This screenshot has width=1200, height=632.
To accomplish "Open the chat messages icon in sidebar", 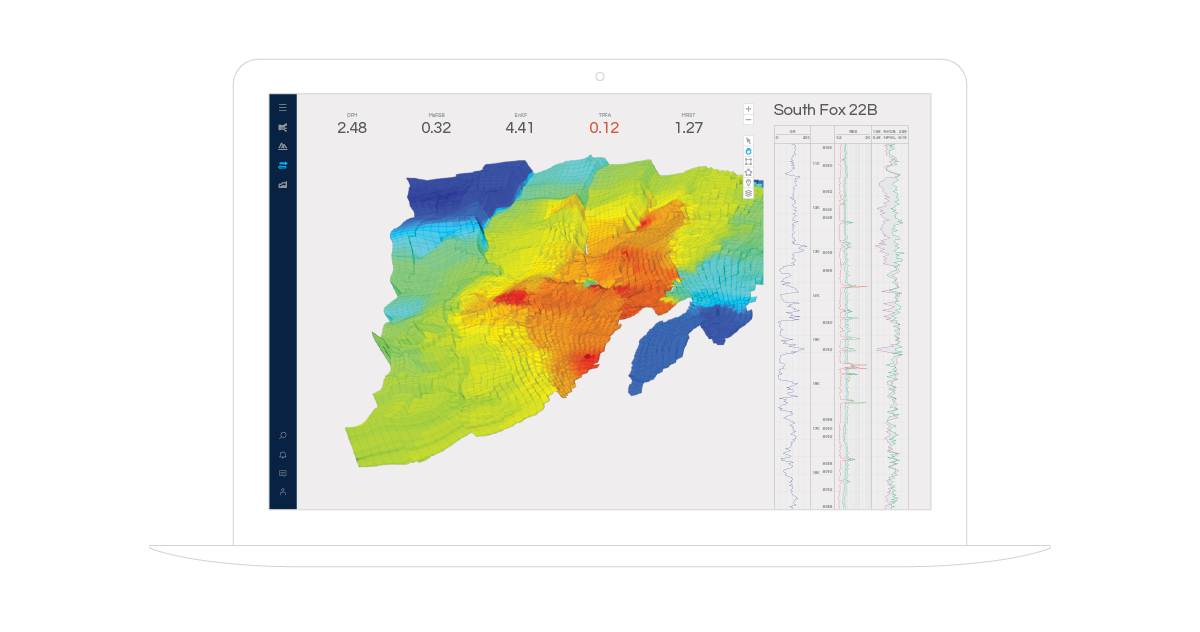I will click(x=283, y=473).
